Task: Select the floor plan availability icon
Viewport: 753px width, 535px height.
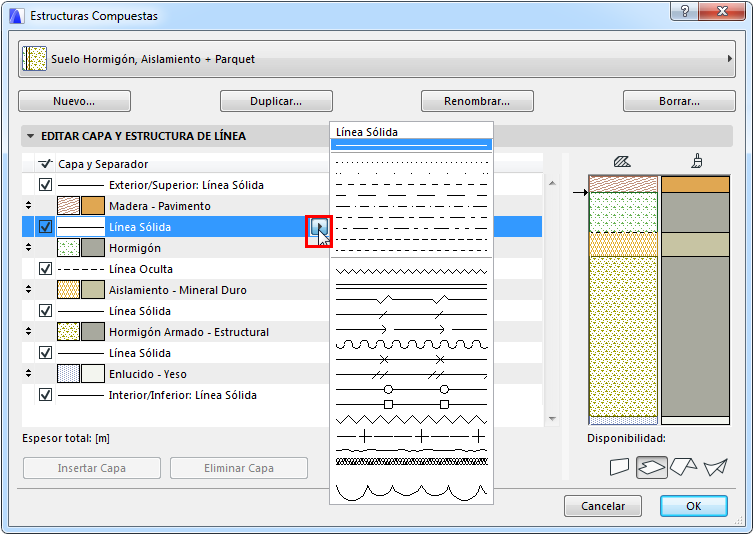Action: [619, 466]
